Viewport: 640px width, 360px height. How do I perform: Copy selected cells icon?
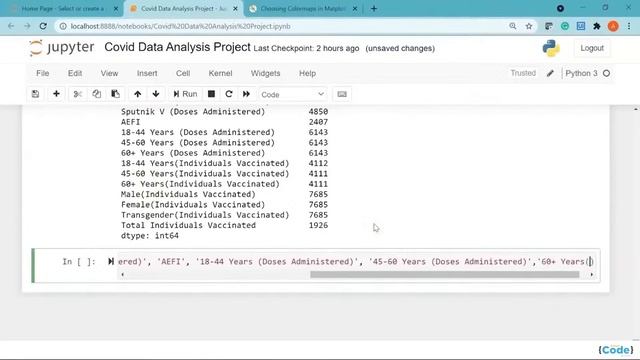click(96, 94)
